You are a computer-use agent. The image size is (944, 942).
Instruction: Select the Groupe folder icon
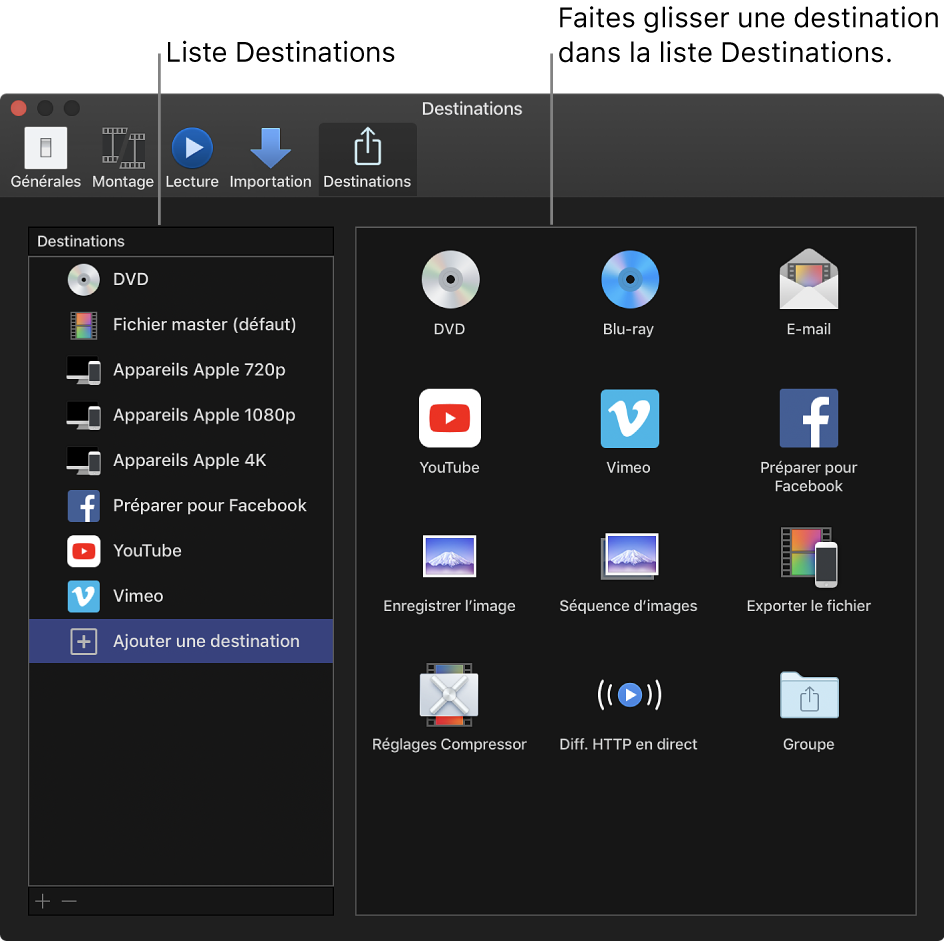point(808,694)
